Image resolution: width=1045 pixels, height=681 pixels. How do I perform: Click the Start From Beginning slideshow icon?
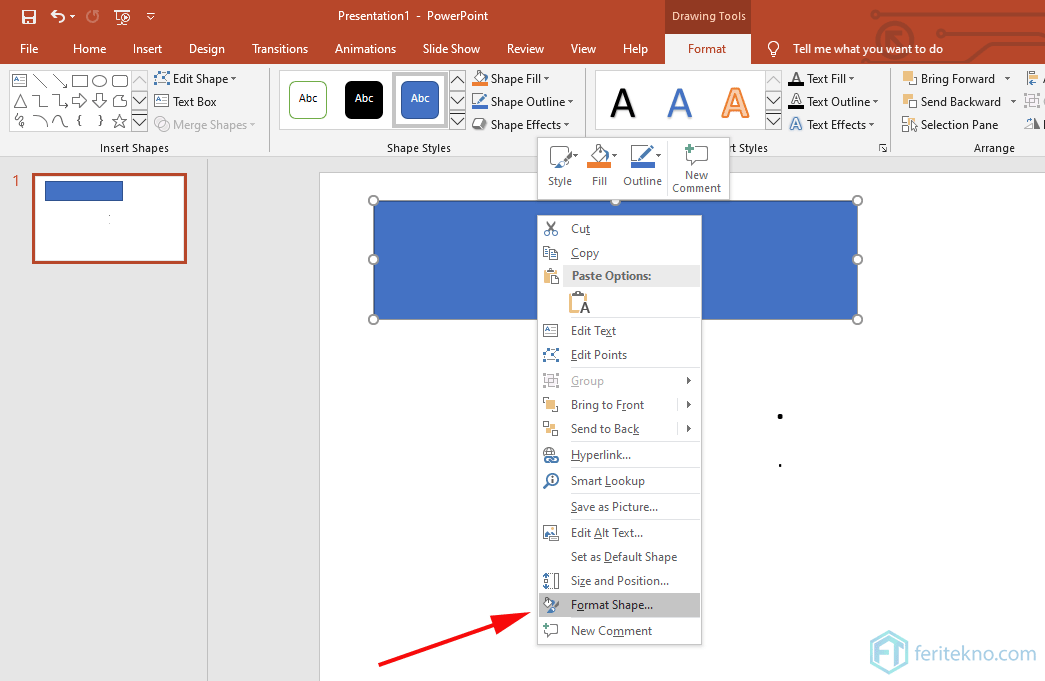click(122, 17)
